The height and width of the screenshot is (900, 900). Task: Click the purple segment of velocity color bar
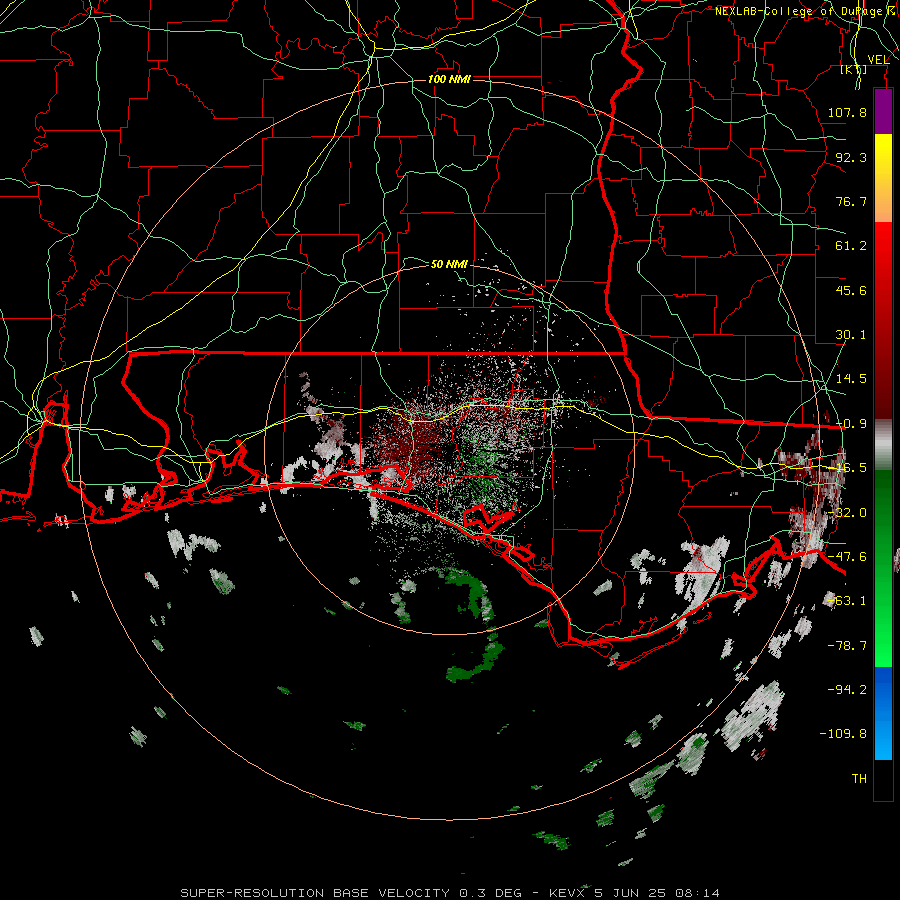(x=883, y=111)
